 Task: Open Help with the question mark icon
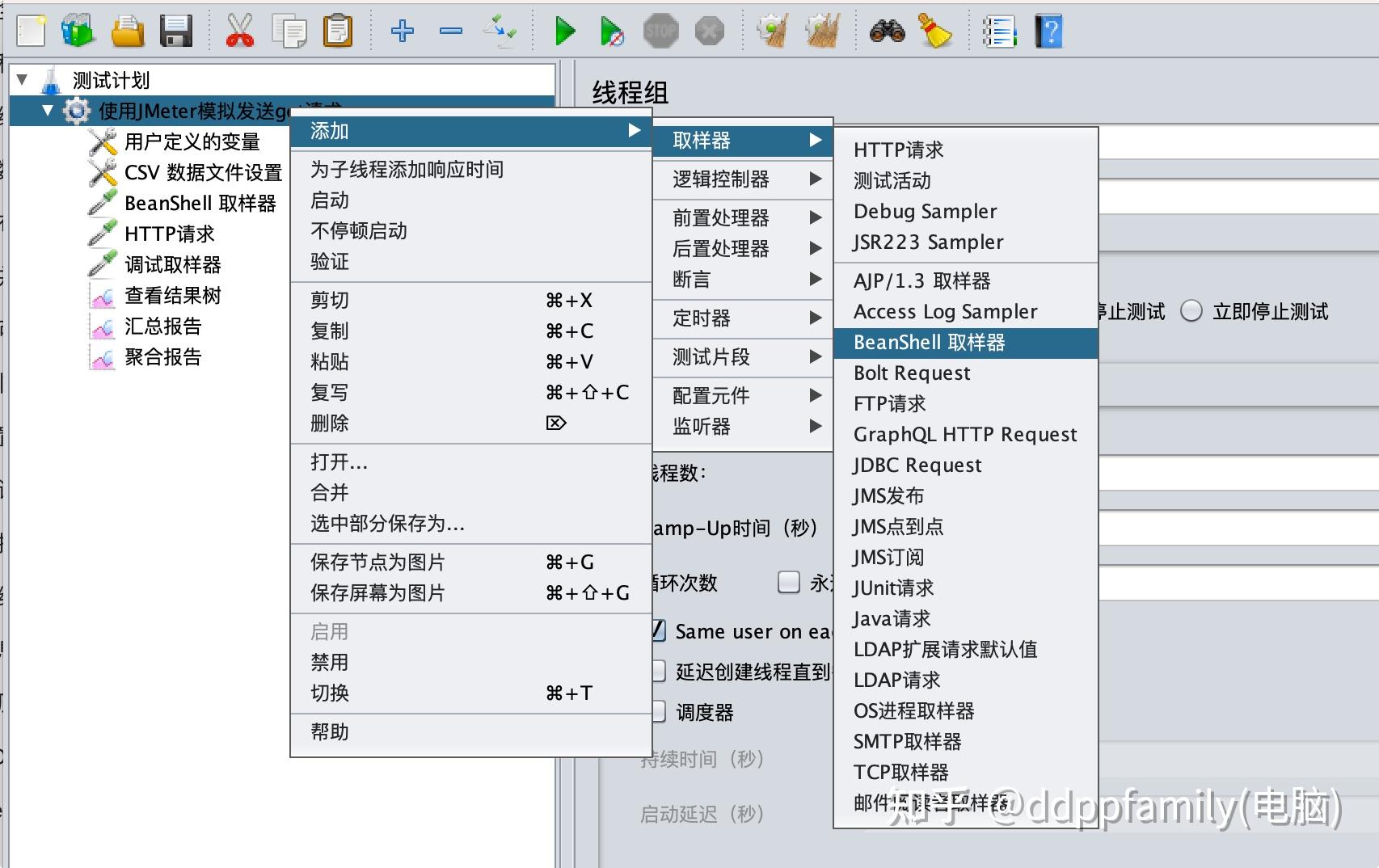coord(1048,31)
